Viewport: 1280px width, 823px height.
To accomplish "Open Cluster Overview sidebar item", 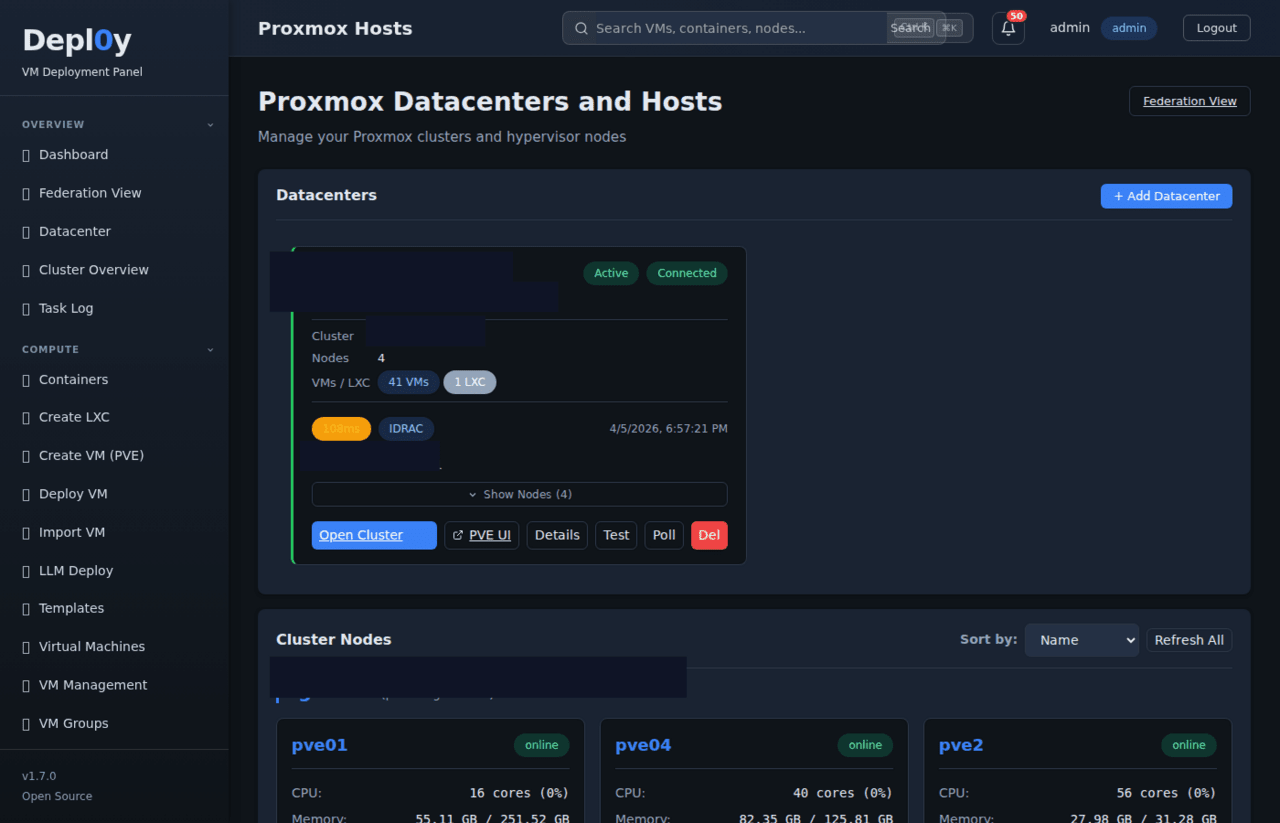I will point(114,270).
